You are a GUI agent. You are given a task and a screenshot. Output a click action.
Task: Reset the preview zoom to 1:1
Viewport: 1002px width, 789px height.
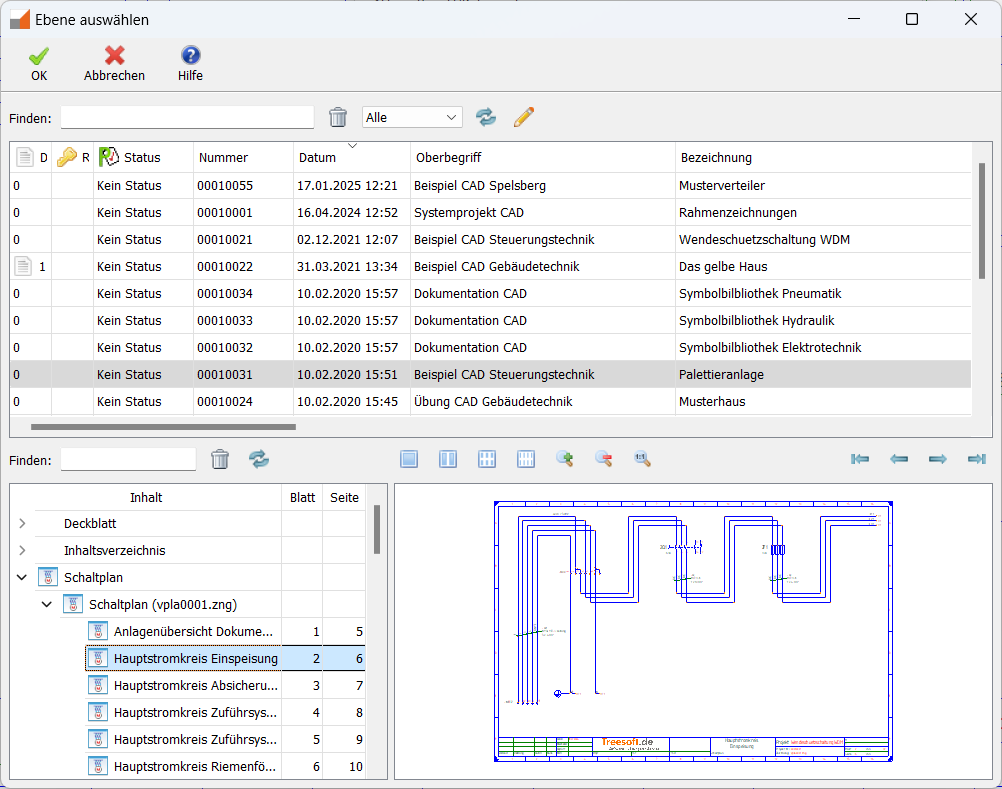click(x=642, y=459)
